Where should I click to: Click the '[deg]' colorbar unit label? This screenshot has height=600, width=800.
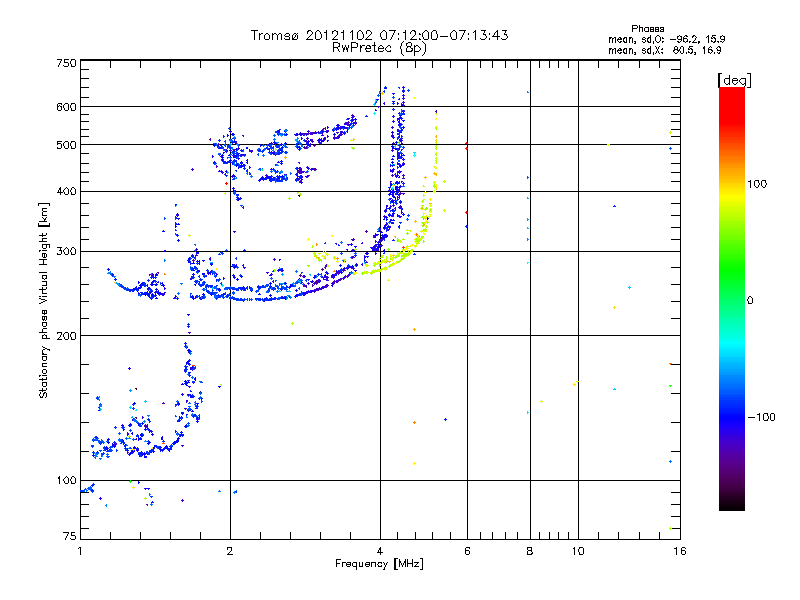point(734,80)
